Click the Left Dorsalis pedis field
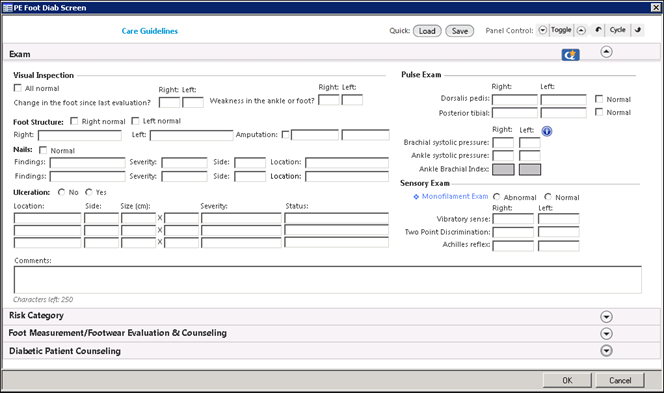 564,100
